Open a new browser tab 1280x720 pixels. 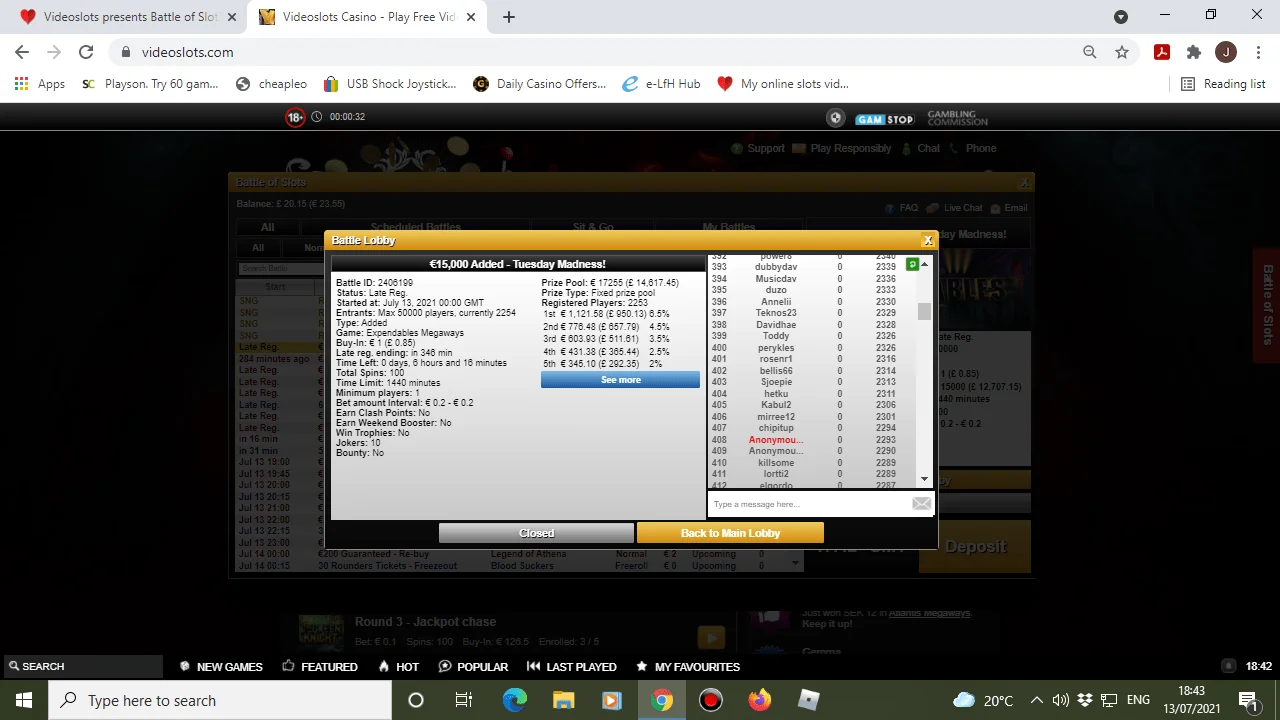(509, 17)
